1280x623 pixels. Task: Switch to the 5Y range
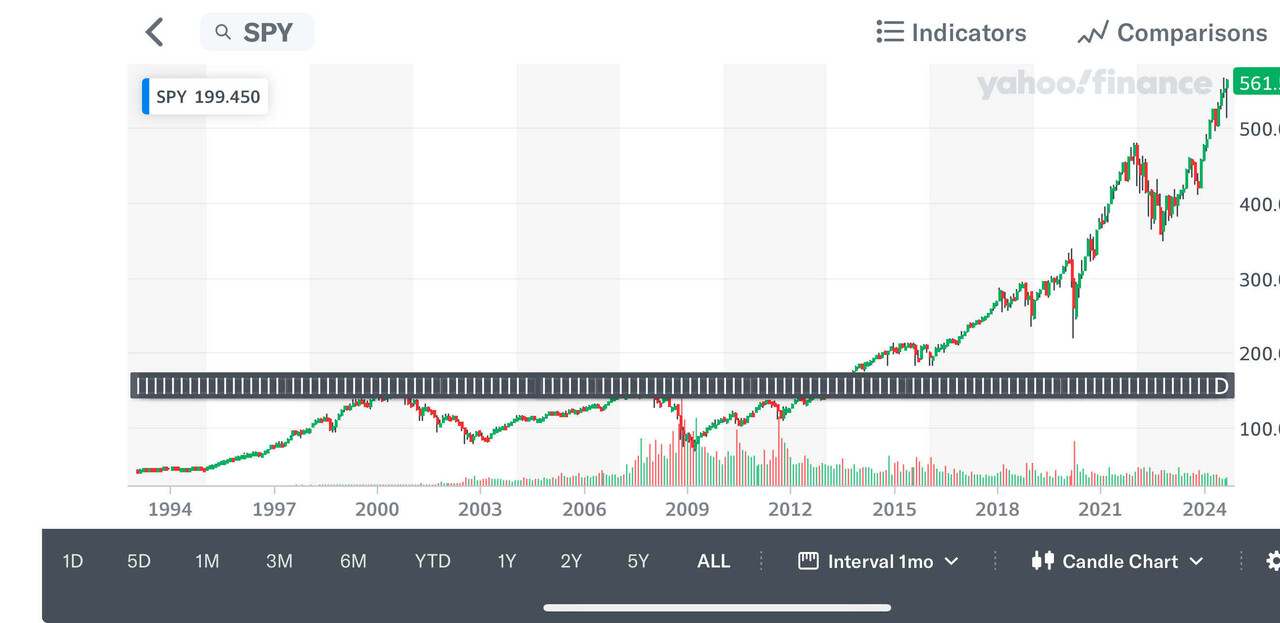pos(638,561)
